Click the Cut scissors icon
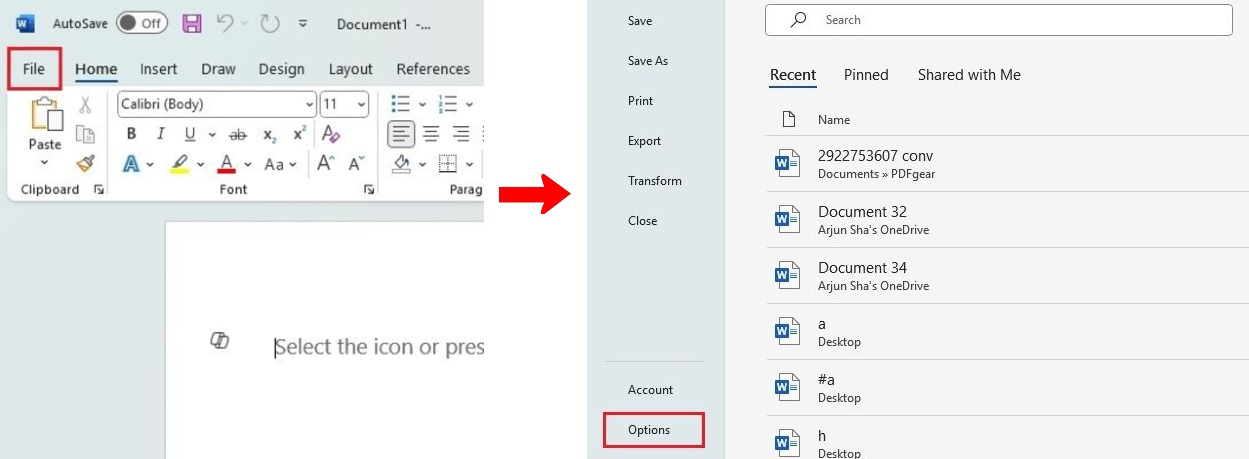This screenshot has width=1249, height=459. (x=85, y=104)
